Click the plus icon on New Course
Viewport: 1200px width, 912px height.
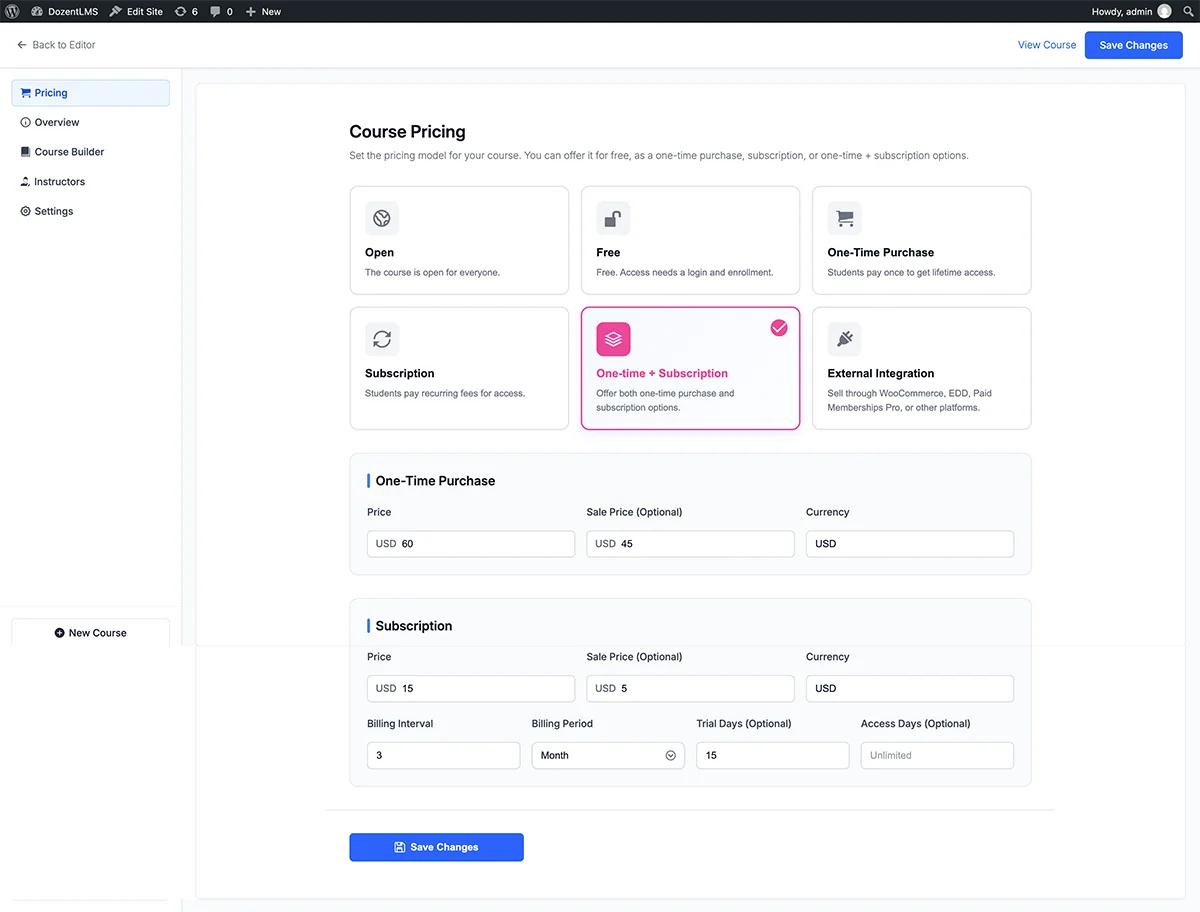click(x=60, y=633)
